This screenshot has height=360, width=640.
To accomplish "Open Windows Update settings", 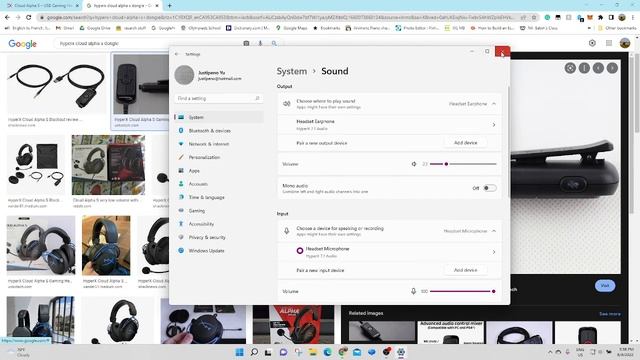I will click(219, 251).
